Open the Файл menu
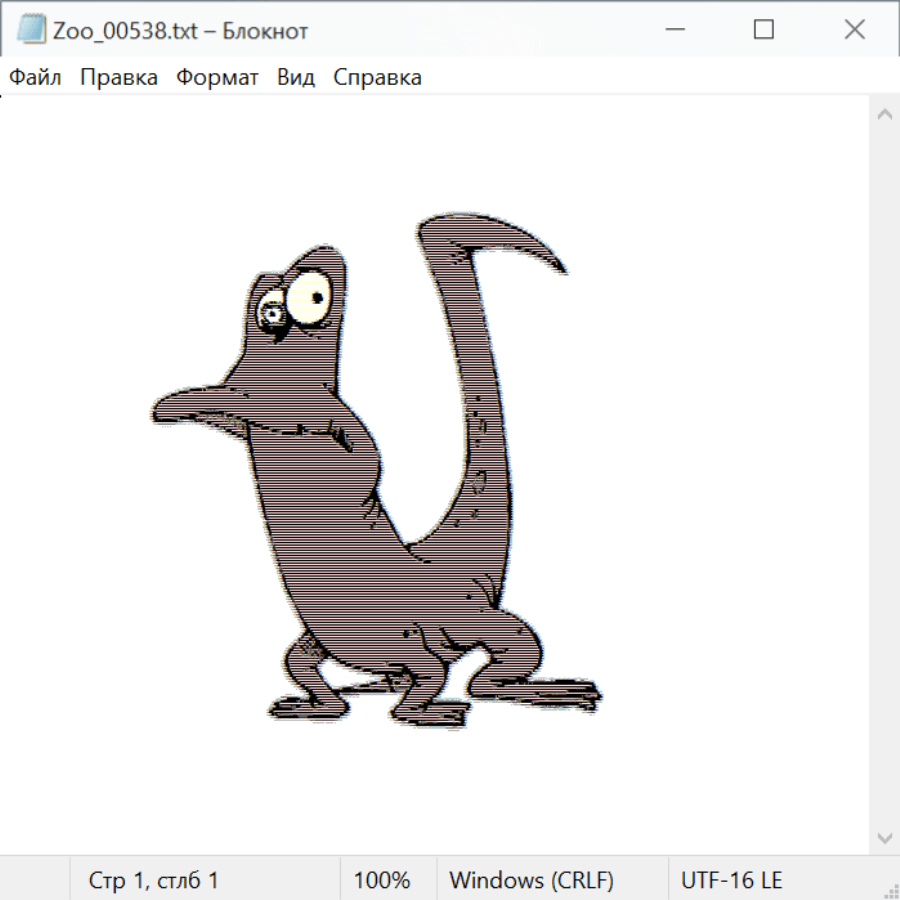 [x=36, y=77]
